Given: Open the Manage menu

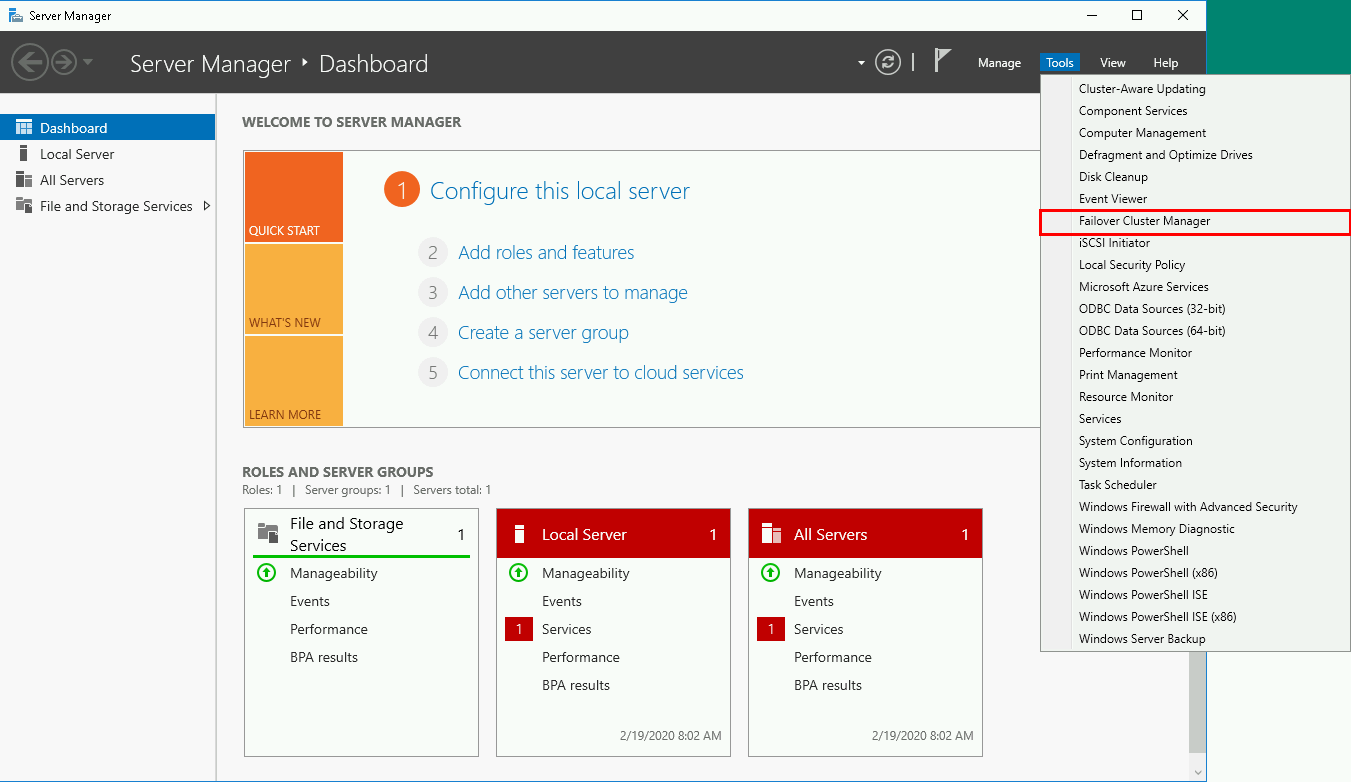Looking at the screenshot, I should (999, 63).
